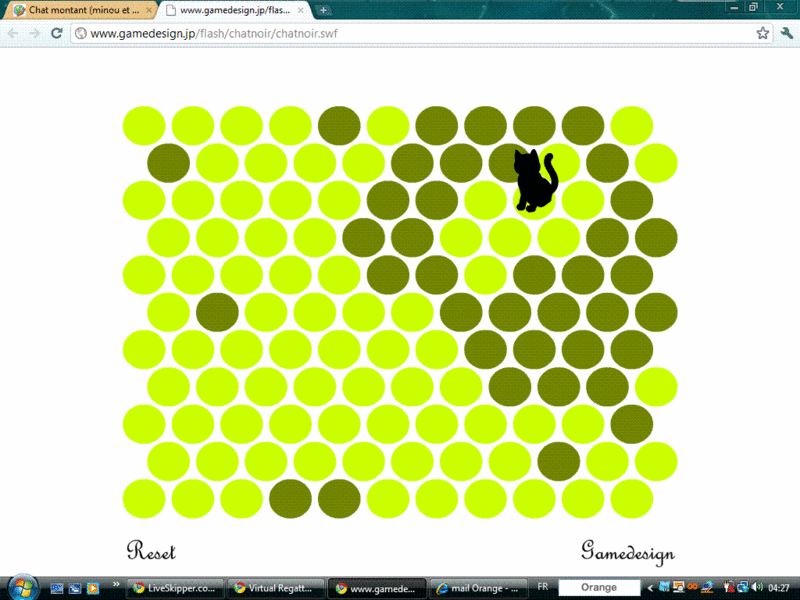
Task: Click the light circle ending the eighth row
Action: [656, 387]
